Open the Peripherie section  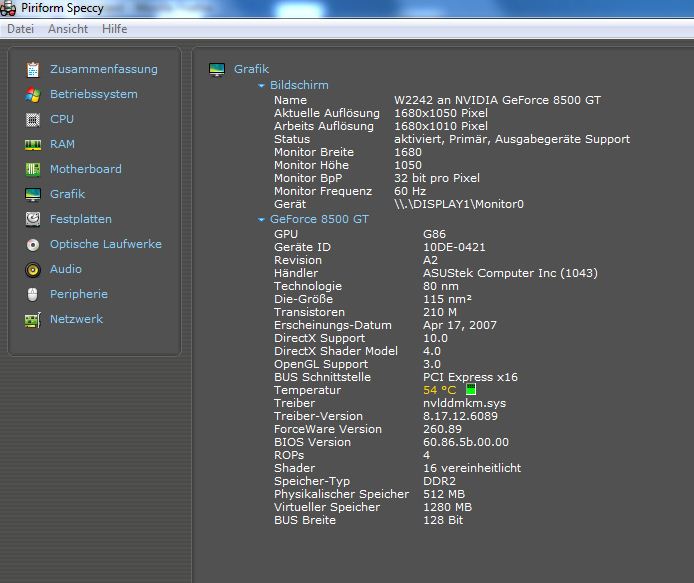click(x=79, y=294)
